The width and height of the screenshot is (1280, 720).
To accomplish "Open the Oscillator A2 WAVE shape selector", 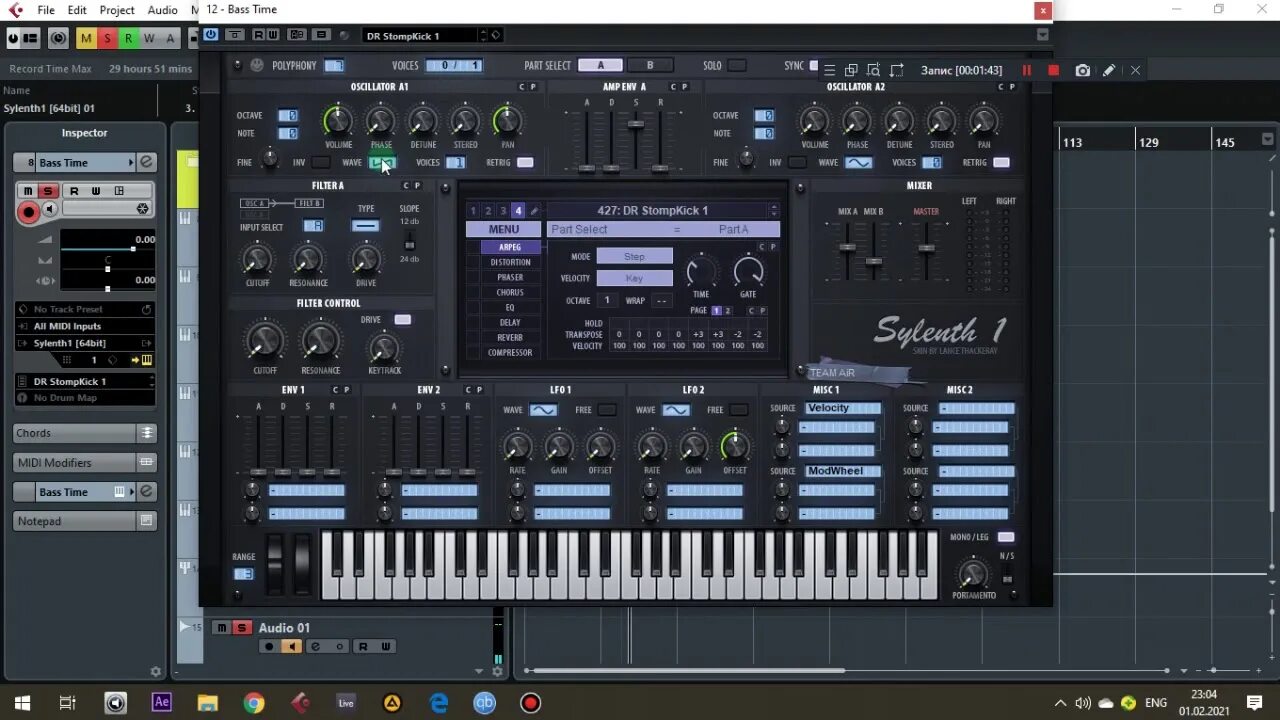I will 858,162.
